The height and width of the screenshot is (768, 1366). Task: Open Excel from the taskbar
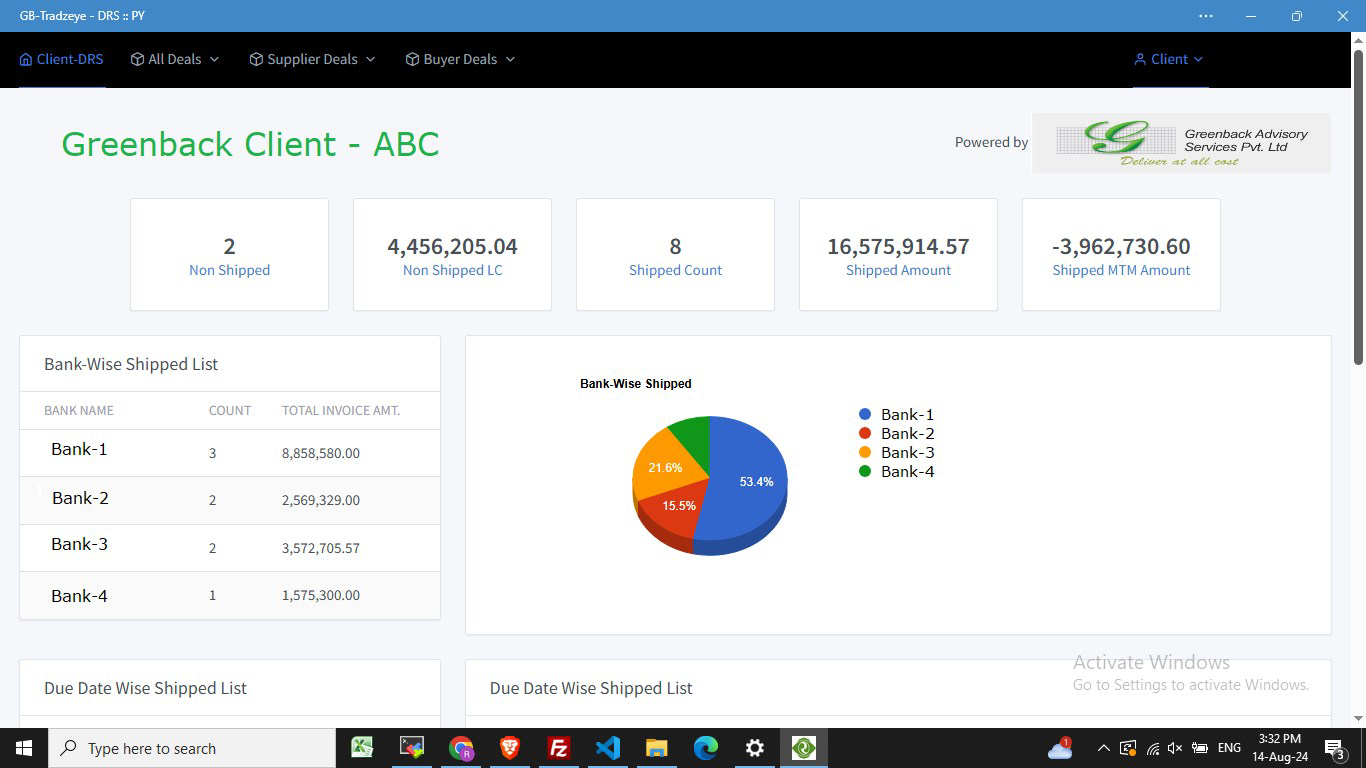tap(362, 748)
